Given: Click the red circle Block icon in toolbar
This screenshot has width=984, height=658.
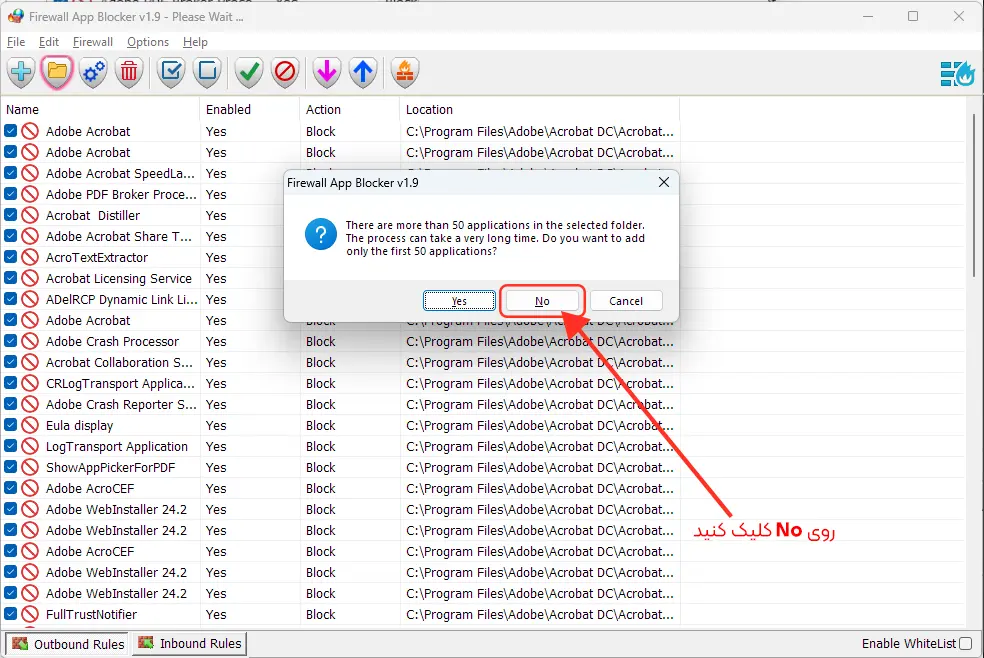Looking at the screenshot, I should [x=285, y=72].
